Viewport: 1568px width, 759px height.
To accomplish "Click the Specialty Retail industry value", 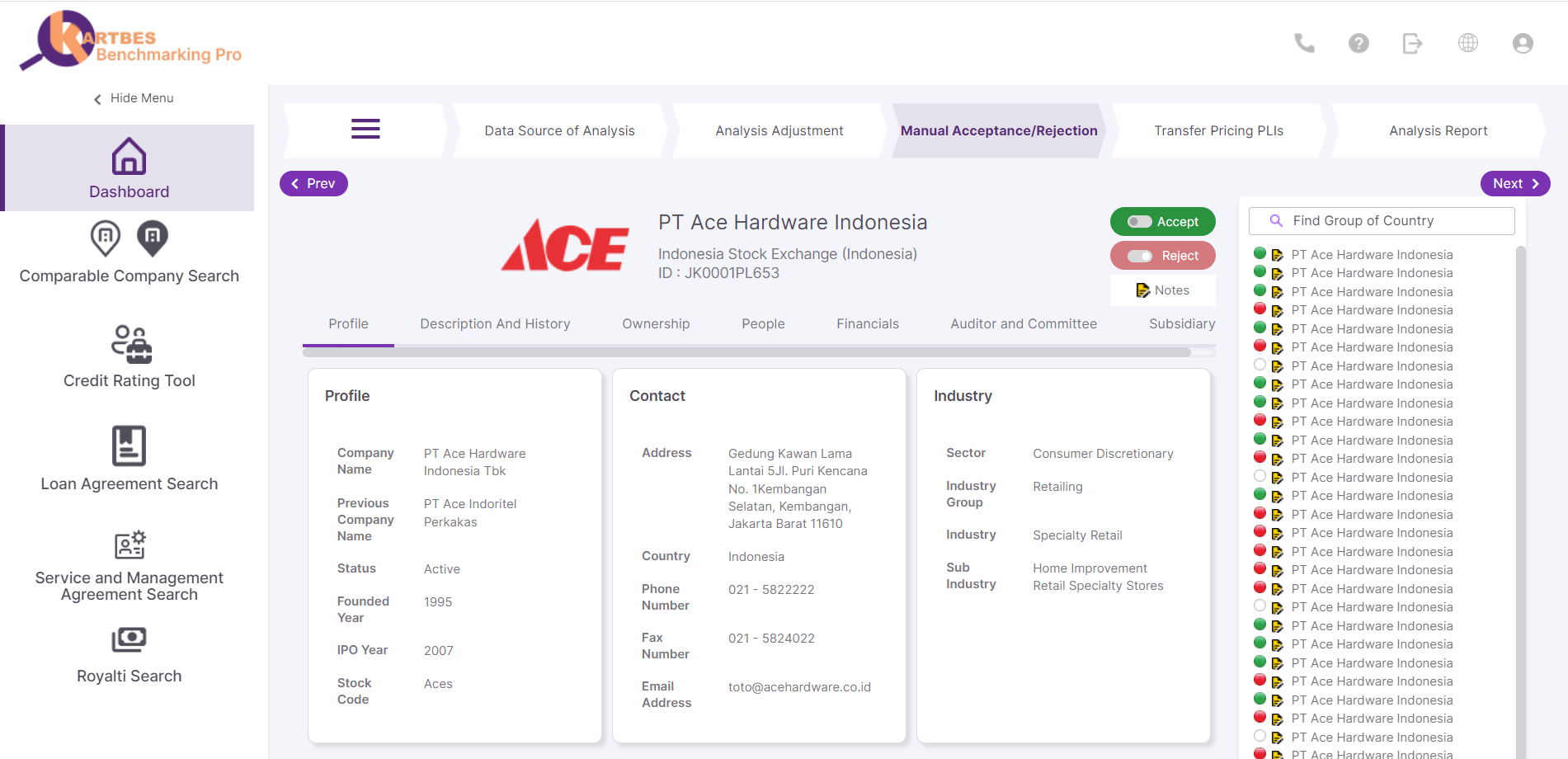I will 1077,535.
